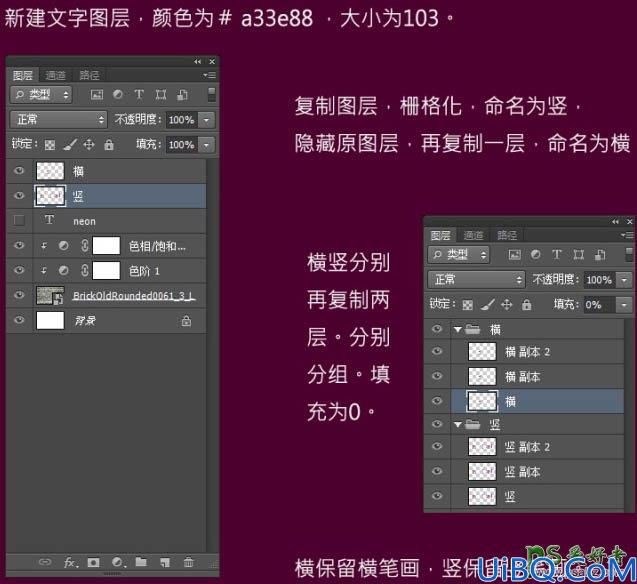Screen dimensions: 637x584
Task: Click adjustment layer filter icon in left panel
Action: pyautogui.click(x=118, y=95)
